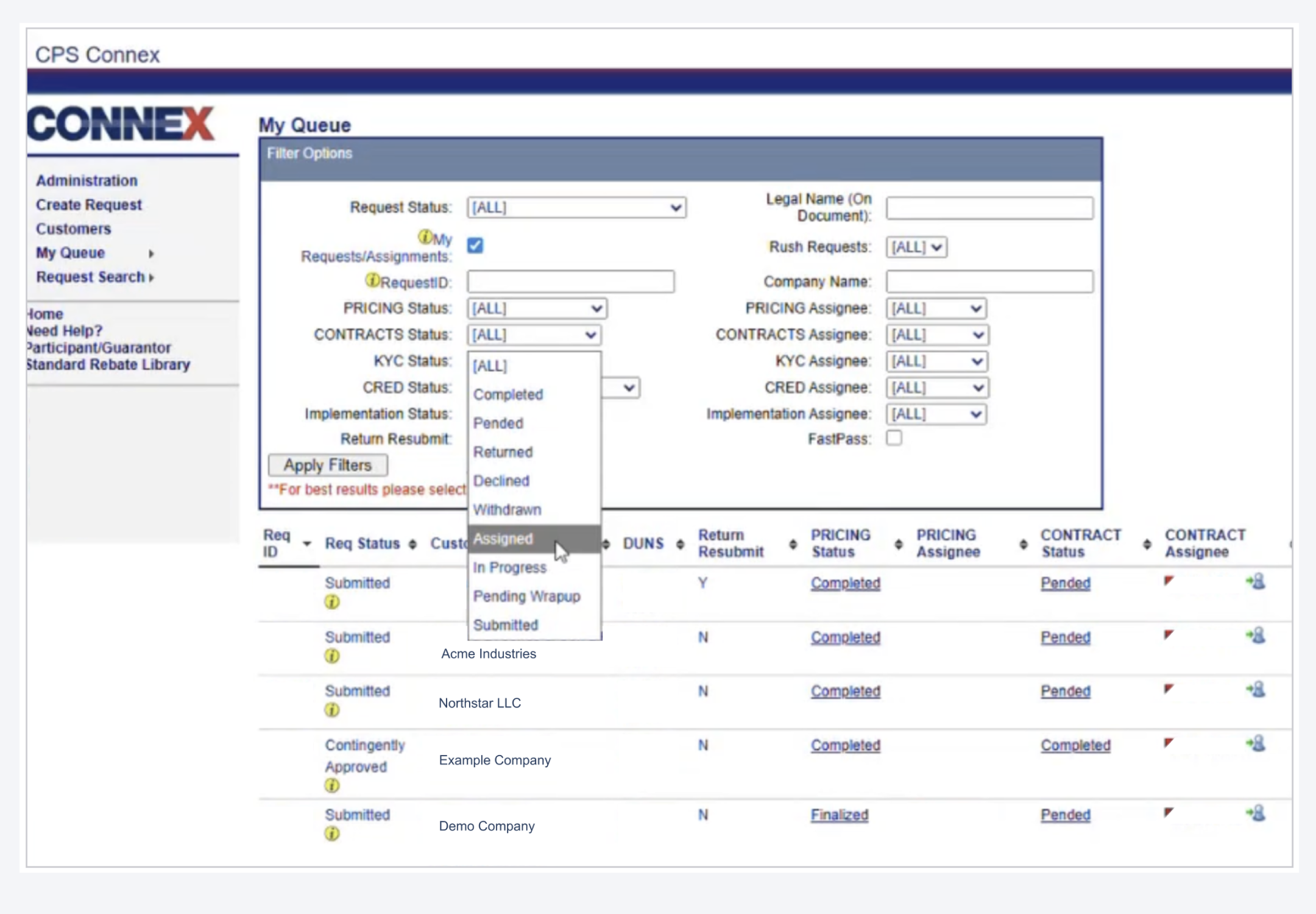The height and width of the screenshot is (914, 1316).
Task: Open the Rush Requests dropdown
Action: tap(916, 247)
